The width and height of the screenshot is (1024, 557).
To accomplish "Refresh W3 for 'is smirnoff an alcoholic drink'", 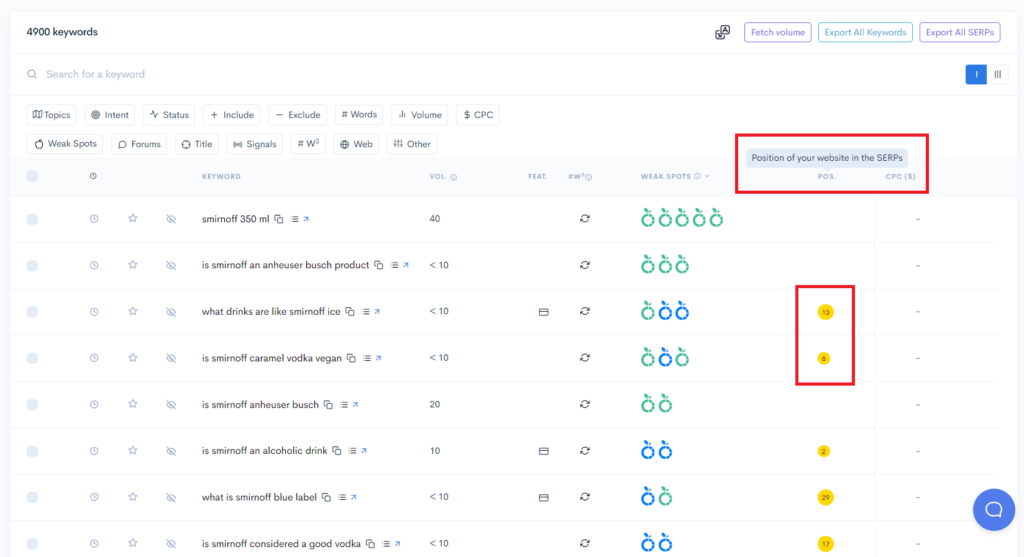I will (x=584, y=451).
